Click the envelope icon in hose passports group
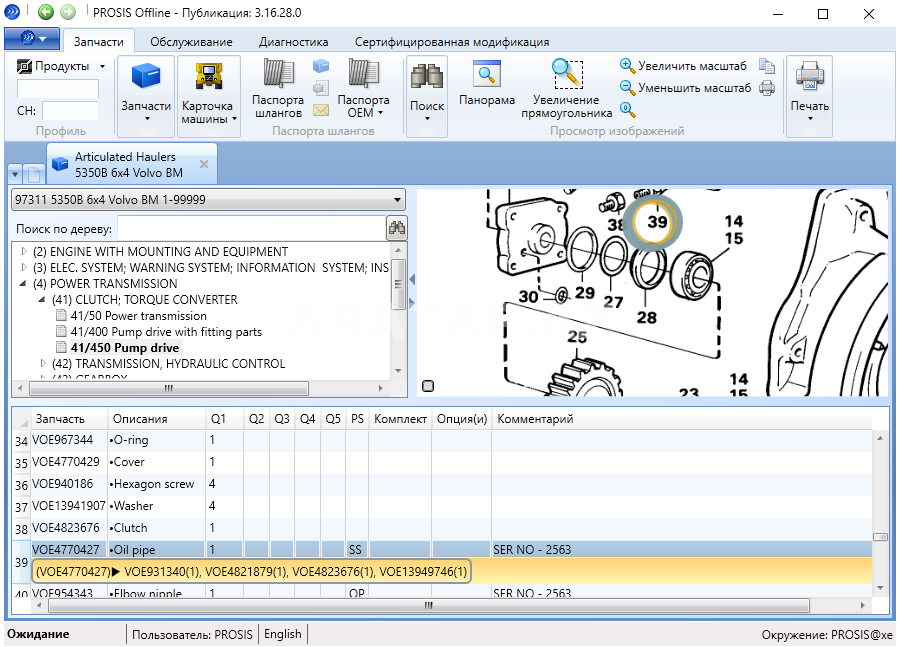The width and height of the screenshot is (900, 647). tap(321, 110)
